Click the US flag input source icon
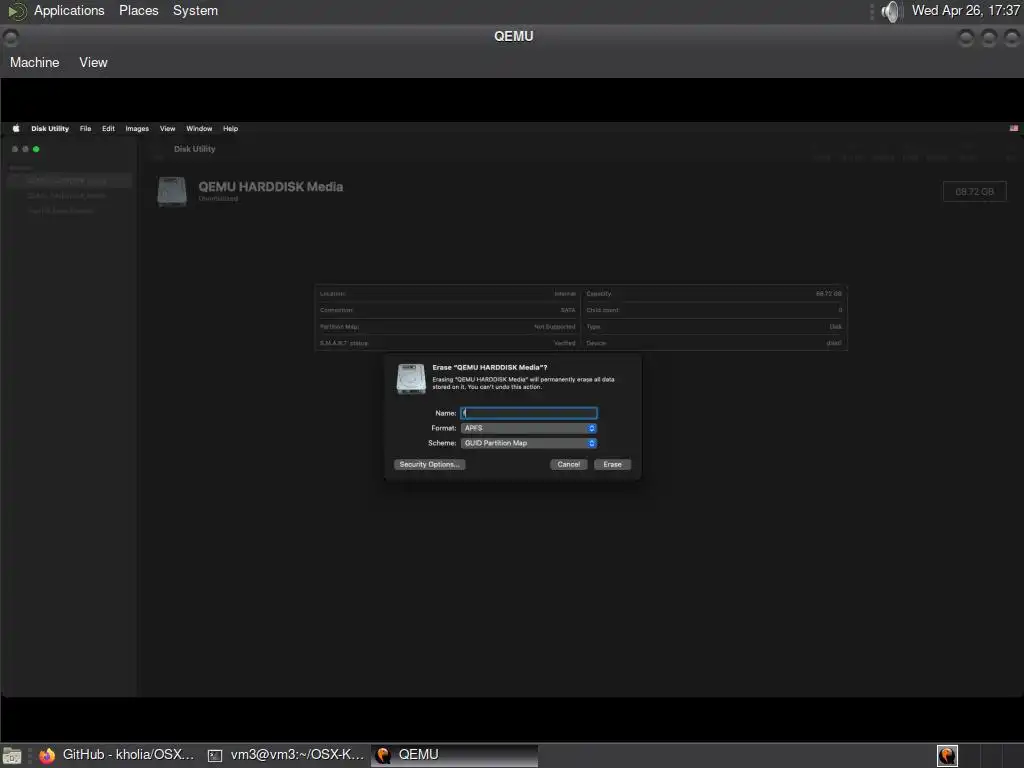1024x768 pixels. pos(1014,129)
